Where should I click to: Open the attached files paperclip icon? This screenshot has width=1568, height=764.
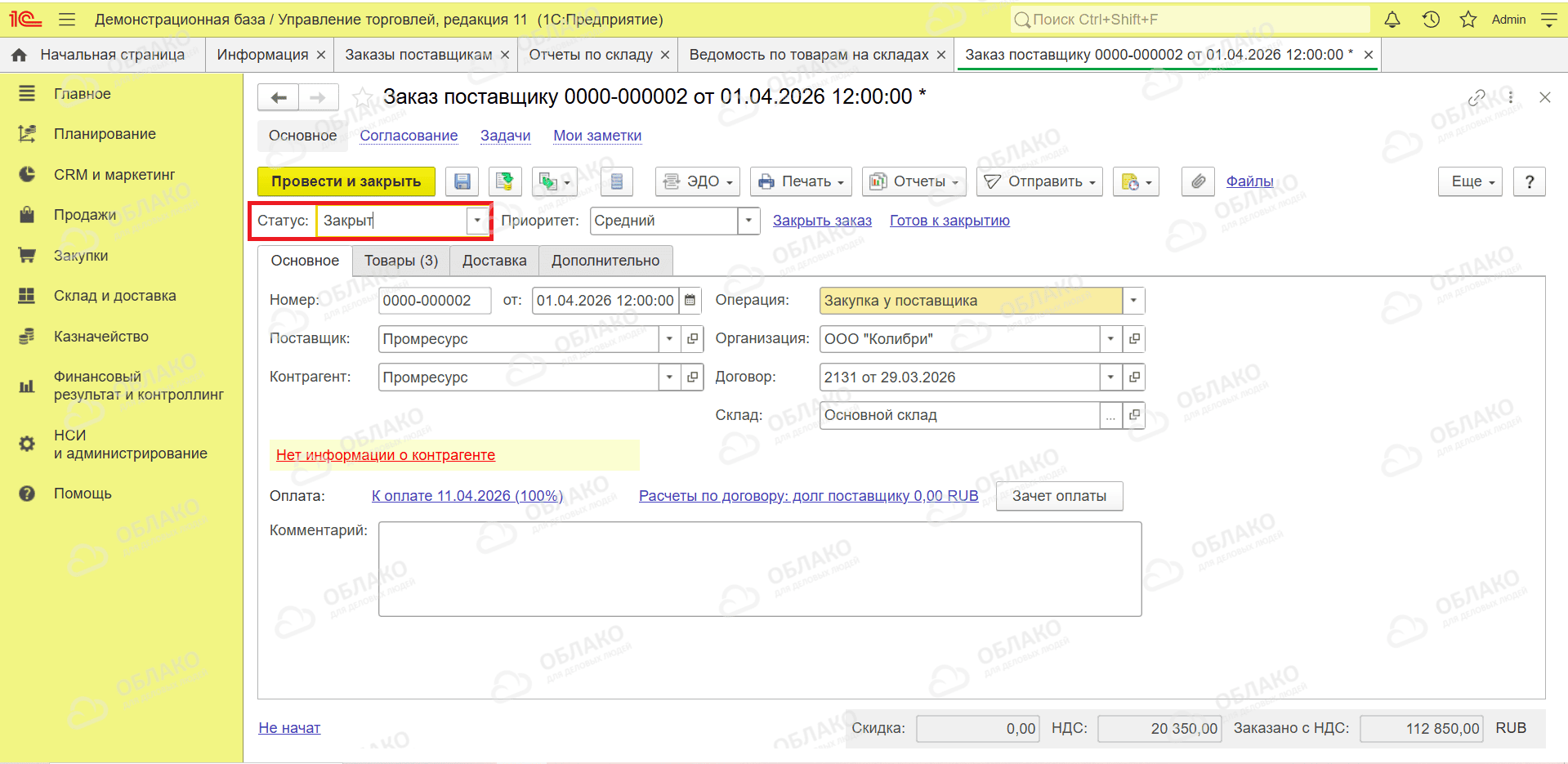[x=1198, y=181]
